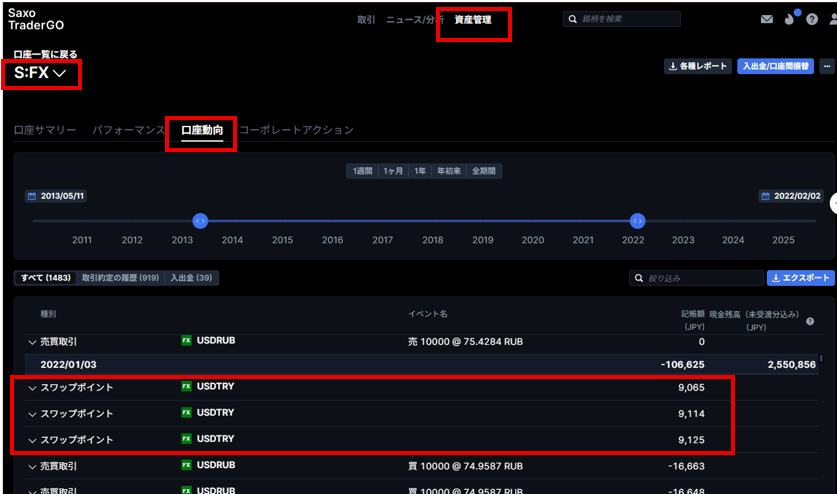The image size is (837, 494).
Task: Click the 絞り込み filter input field
Action: click(697, 278)
